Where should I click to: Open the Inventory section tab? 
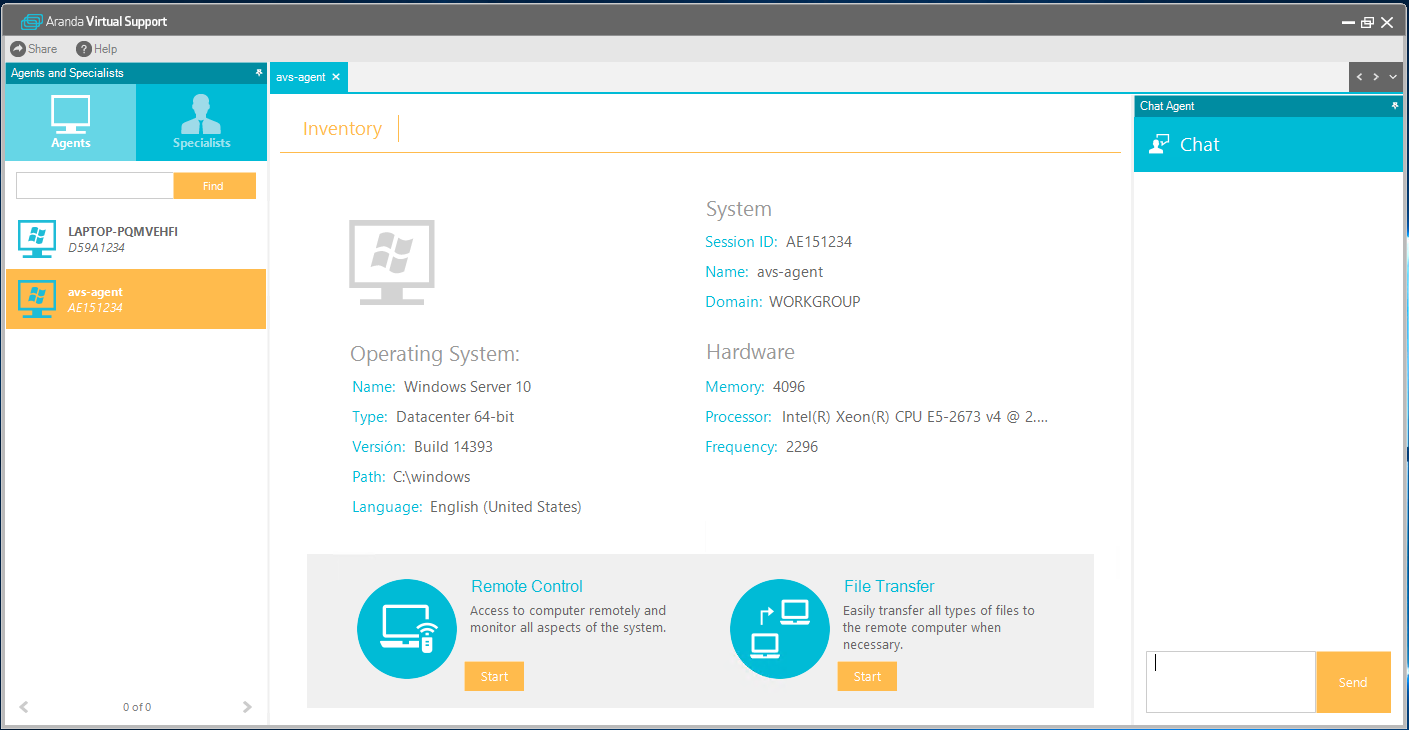point(342,129)
